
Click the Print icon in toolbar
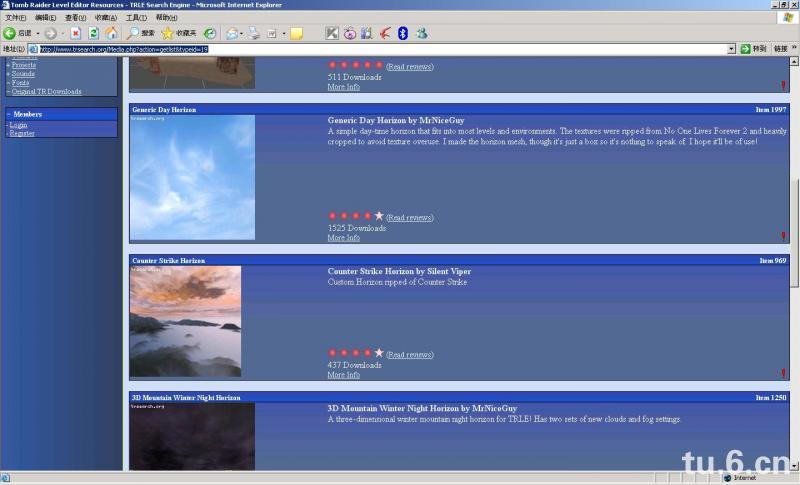(x=254, y=33)
